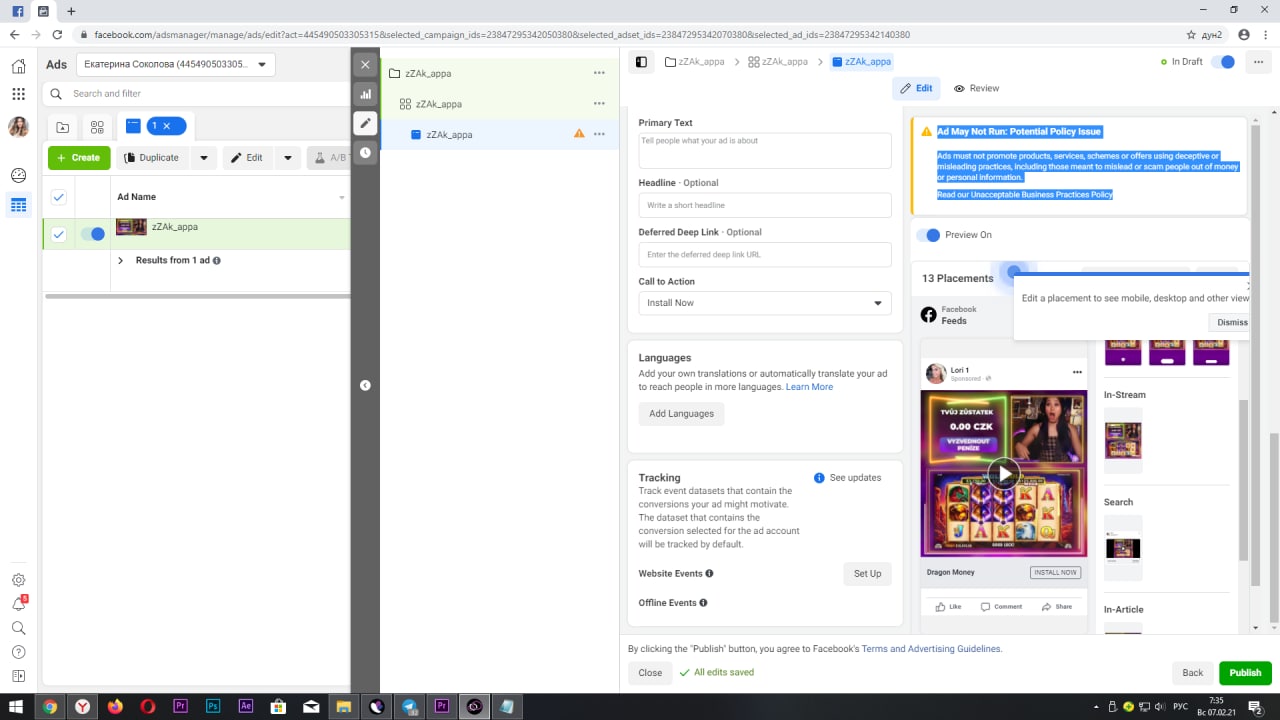Click the Search and filter field

click(x=196, y=94)
